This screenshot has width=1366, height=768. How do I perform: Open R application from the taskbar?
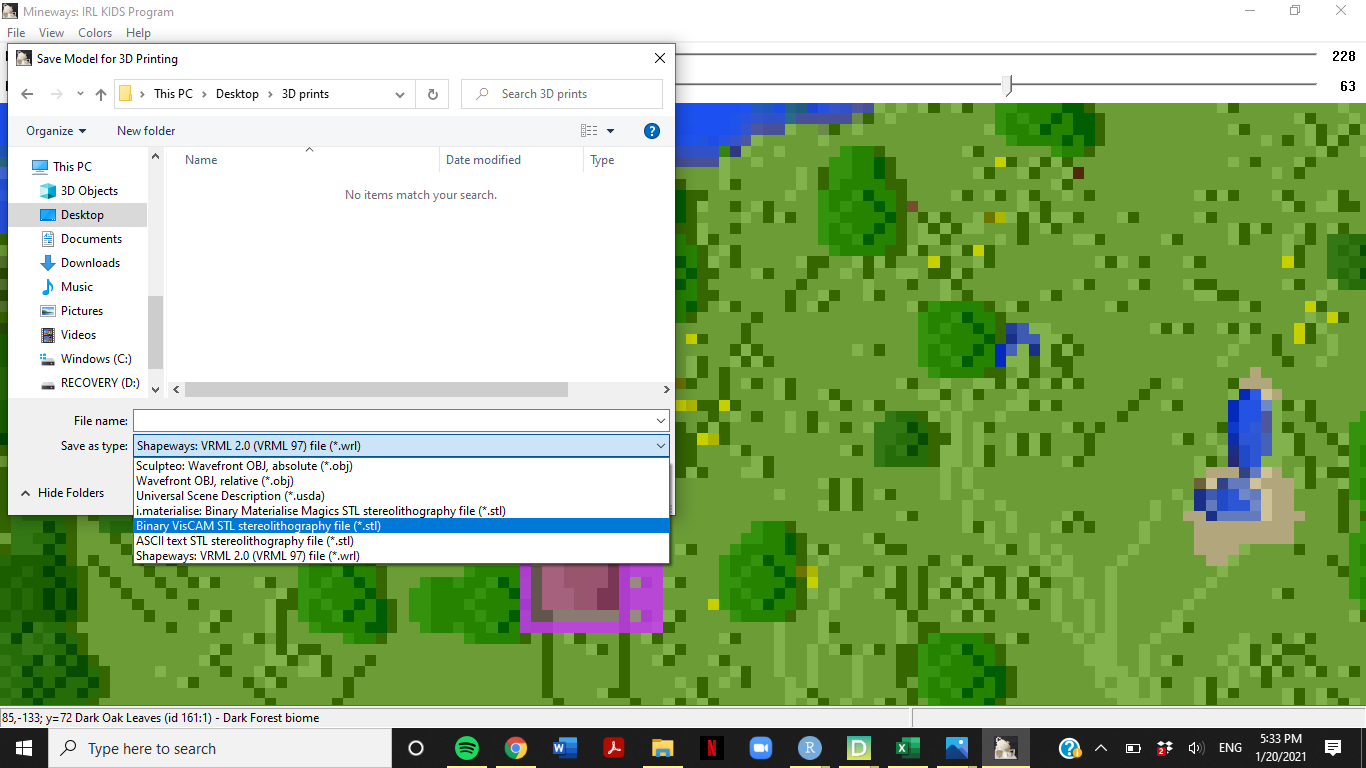[809, 748]
